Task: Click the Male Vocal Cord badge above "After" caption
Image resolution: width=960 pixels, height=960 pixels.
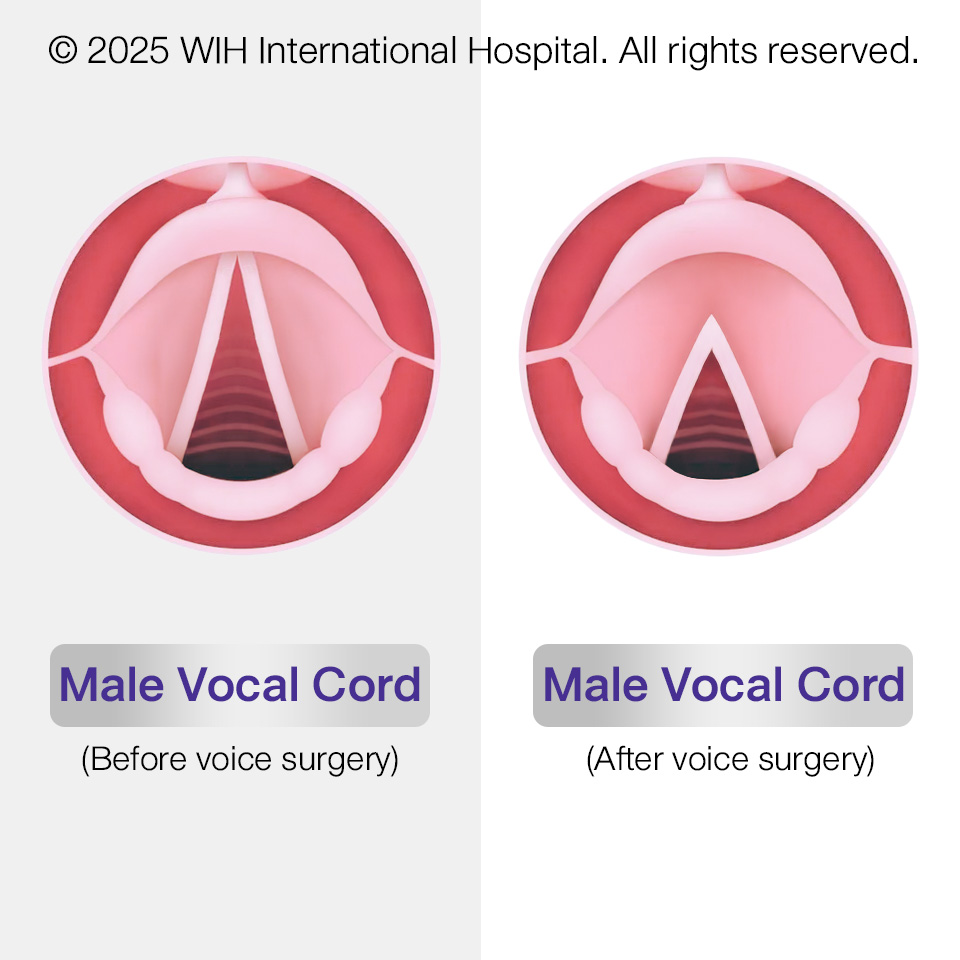Action: point(723,685)
